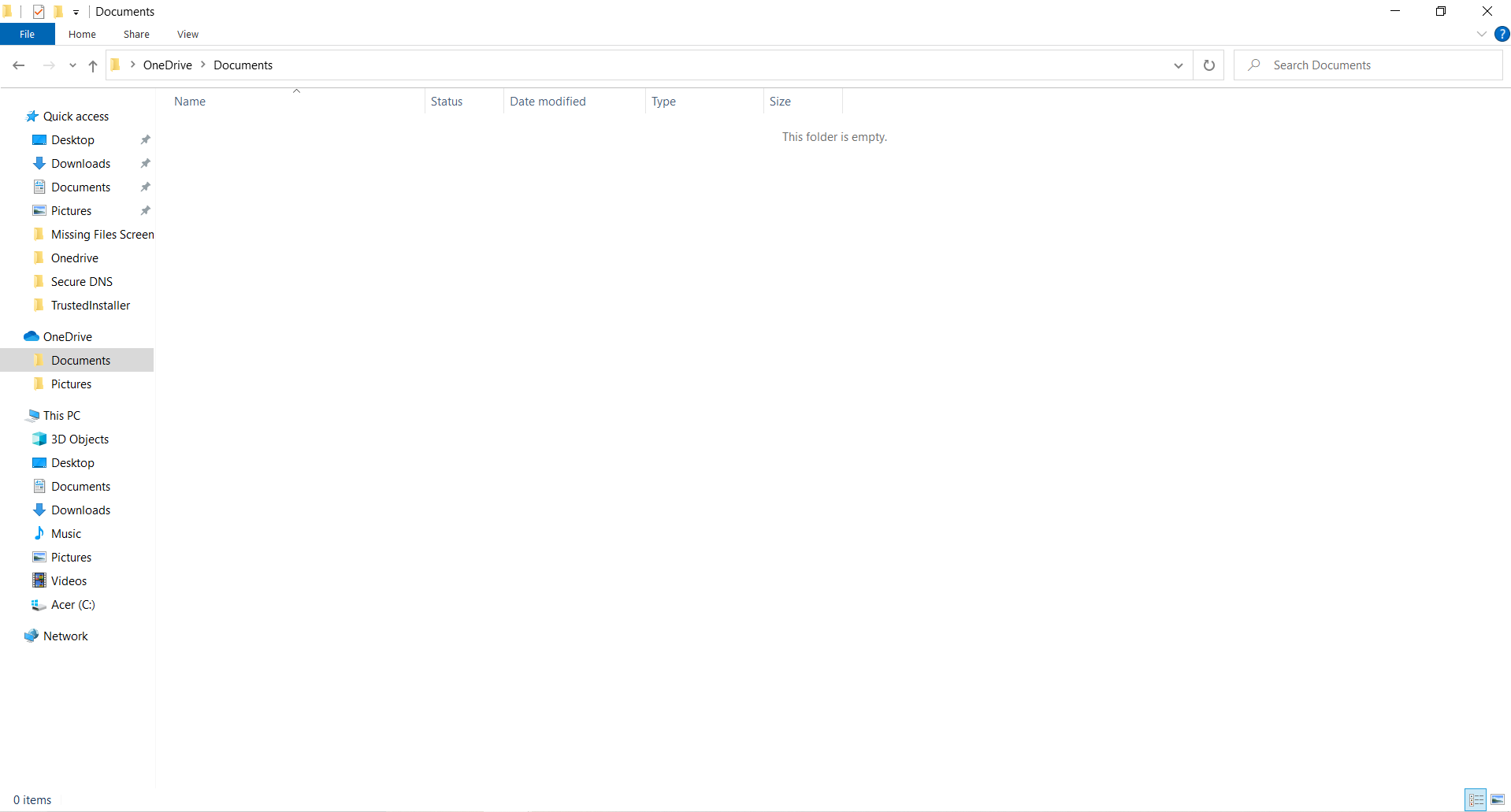Create a new folder from the Quick Access Toolbar
1511x812 pixels.
pos(58,11)
